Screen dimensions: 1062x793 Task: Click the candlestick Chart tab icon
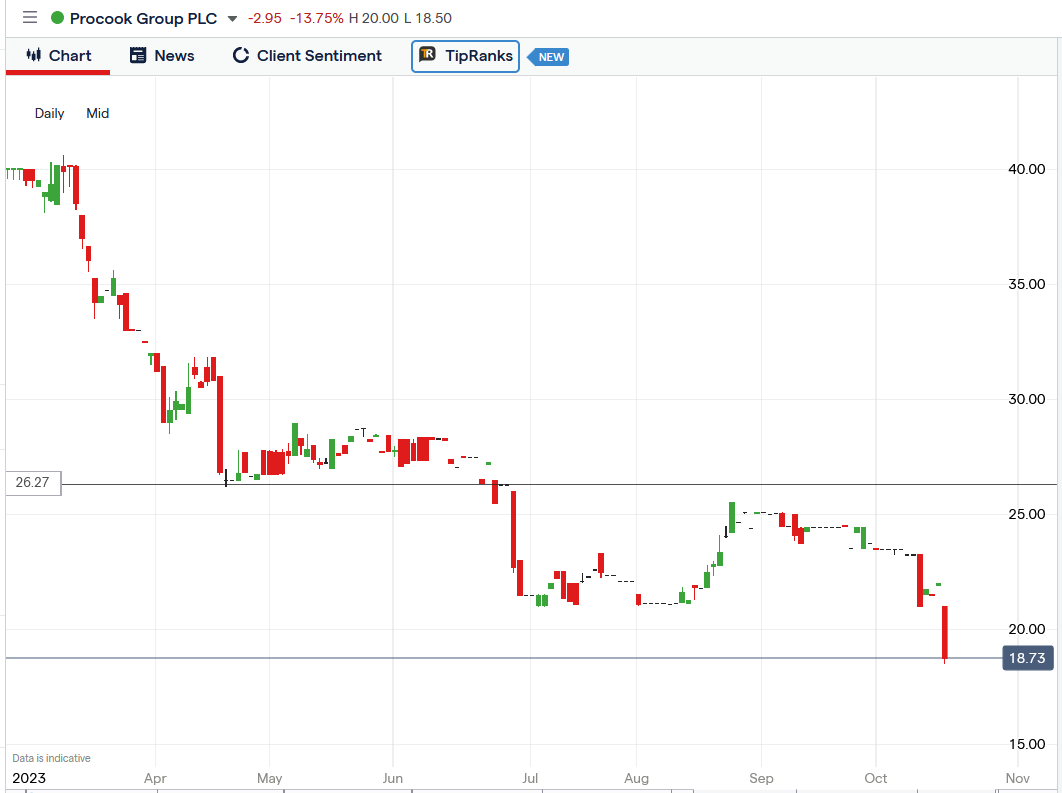(x=33, y=55)
